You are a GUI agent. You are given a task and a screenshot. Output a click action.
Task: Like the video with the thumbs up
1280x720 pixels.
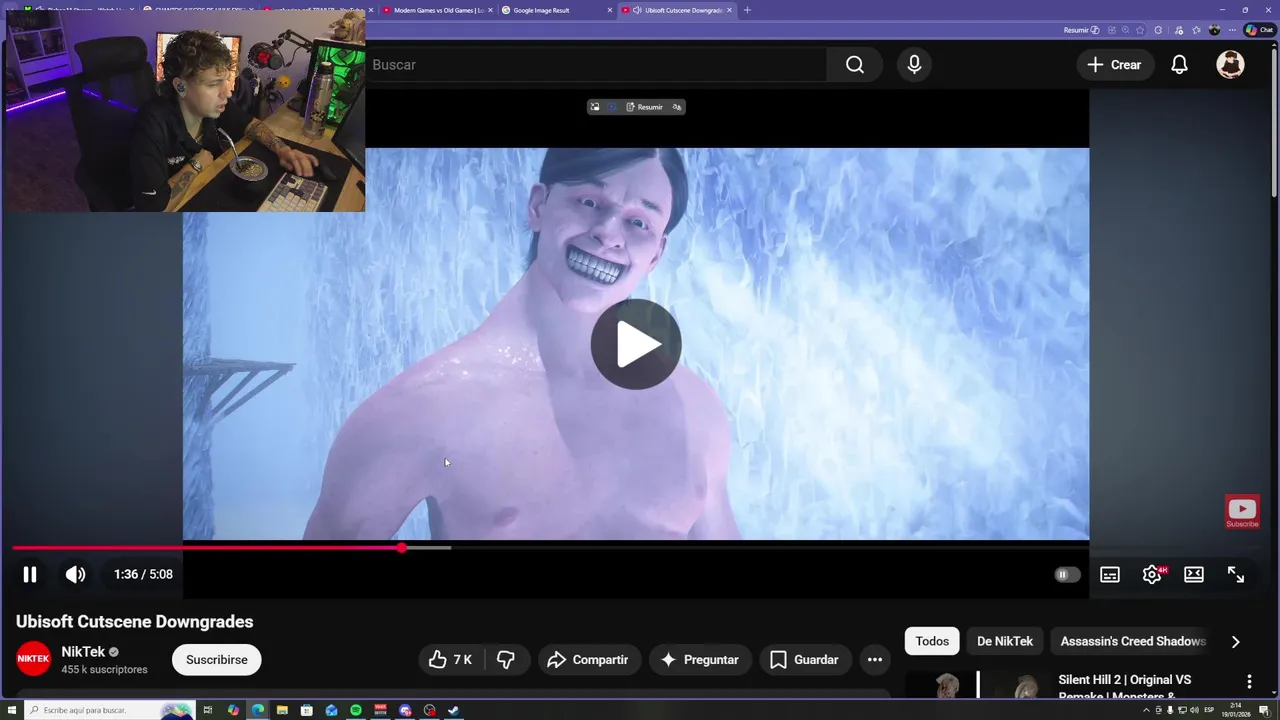(x=450, y=660)
